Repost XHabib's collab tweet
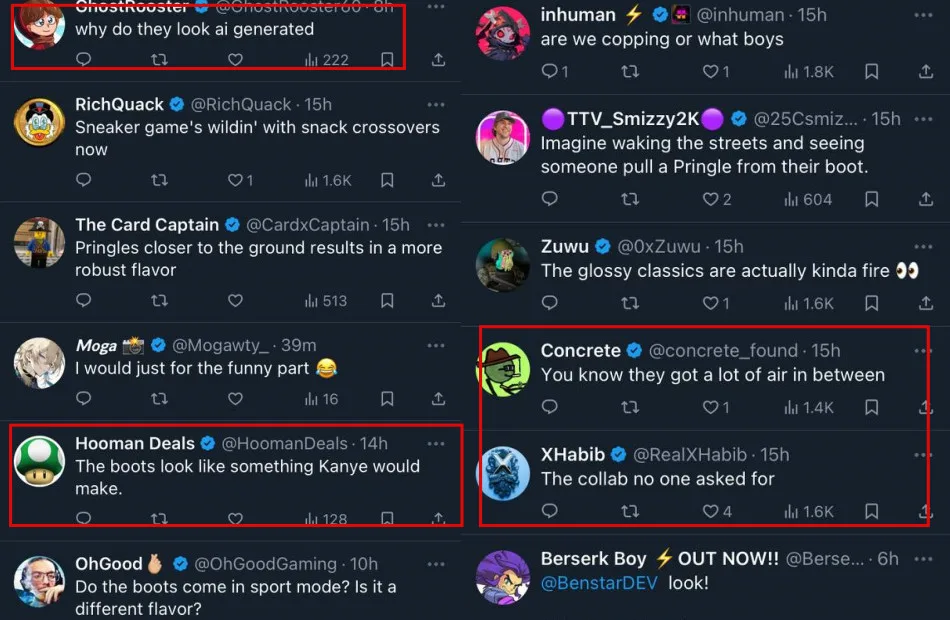Image resolution: width=950 pixels, height=620 pixels. (630, 511)
